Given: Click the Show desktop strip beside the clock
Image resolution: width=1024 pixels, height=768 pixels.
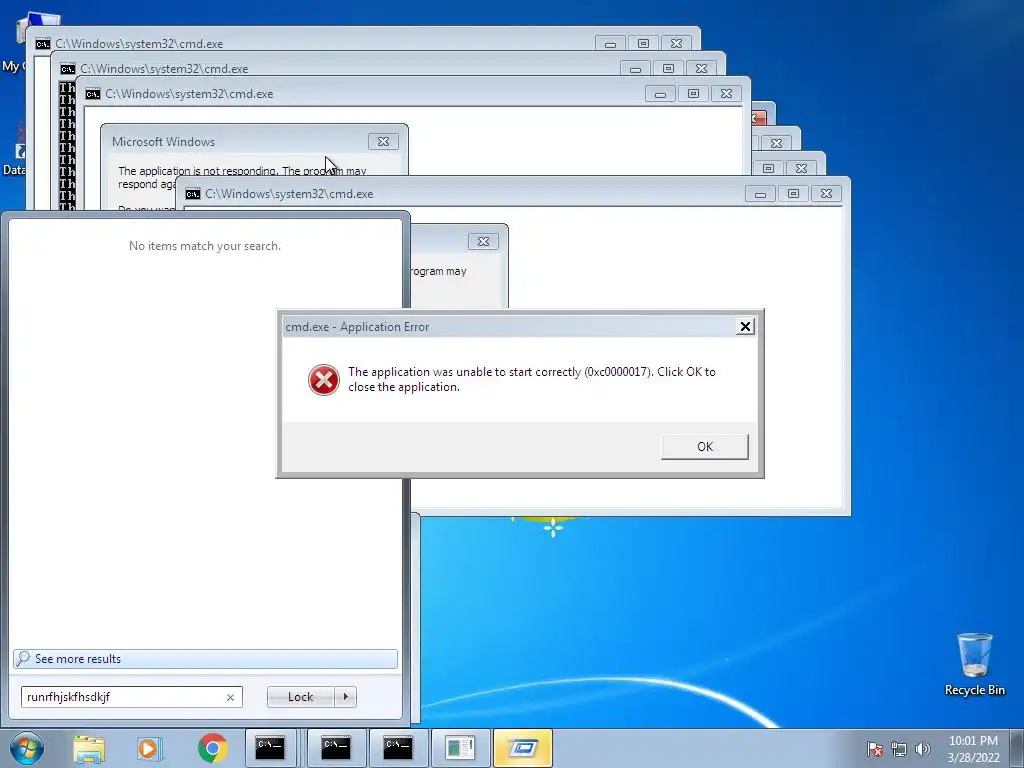Looking at the screenshot, I should (1018, 748).
